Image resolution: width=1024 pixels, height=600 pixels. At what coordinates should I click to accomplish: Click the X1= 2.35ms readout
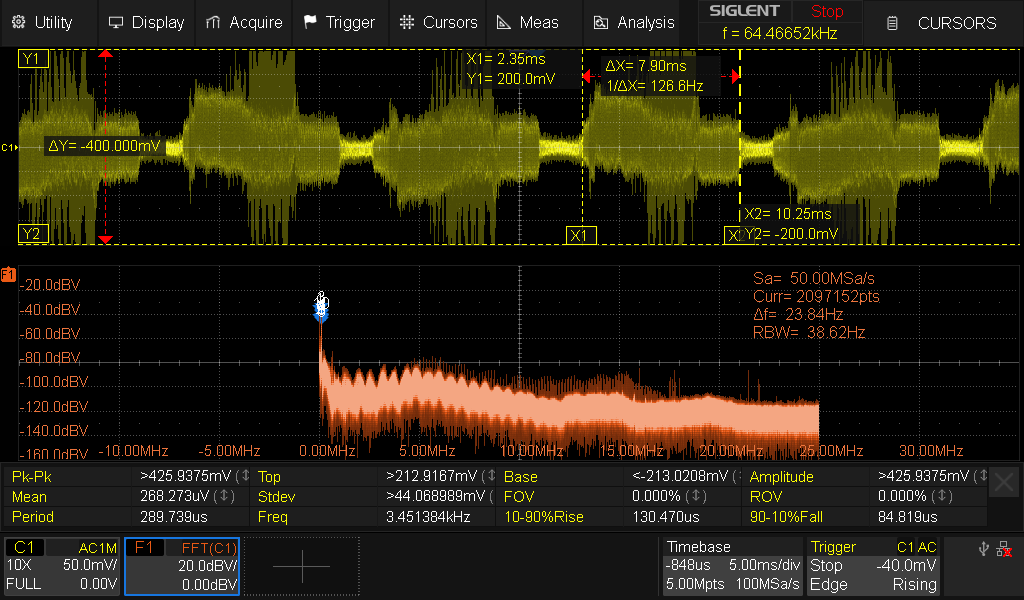click(505, 59)
